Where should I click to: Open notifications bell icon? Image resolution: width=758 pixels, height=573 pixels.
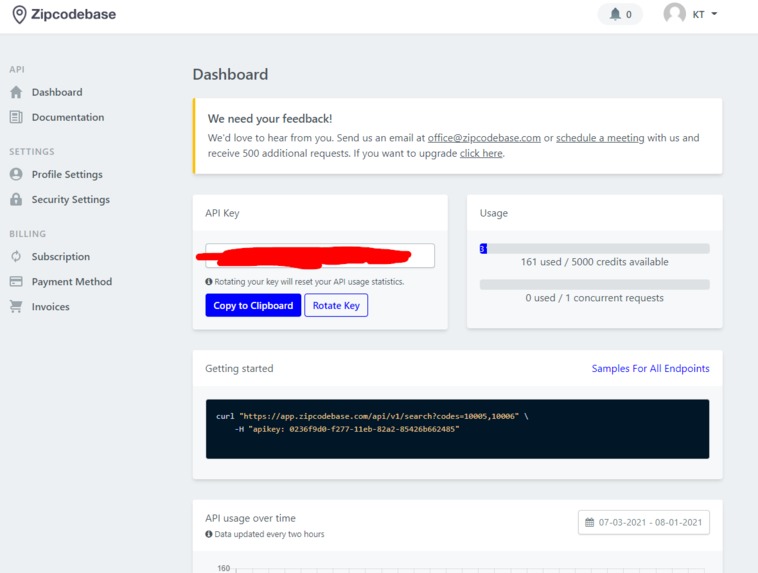(615, 14)
